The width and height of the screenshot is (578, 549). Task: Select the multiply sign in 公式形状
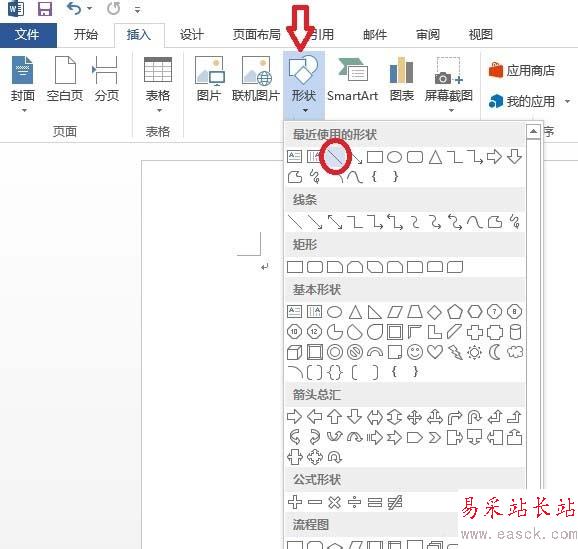[334, 502]
